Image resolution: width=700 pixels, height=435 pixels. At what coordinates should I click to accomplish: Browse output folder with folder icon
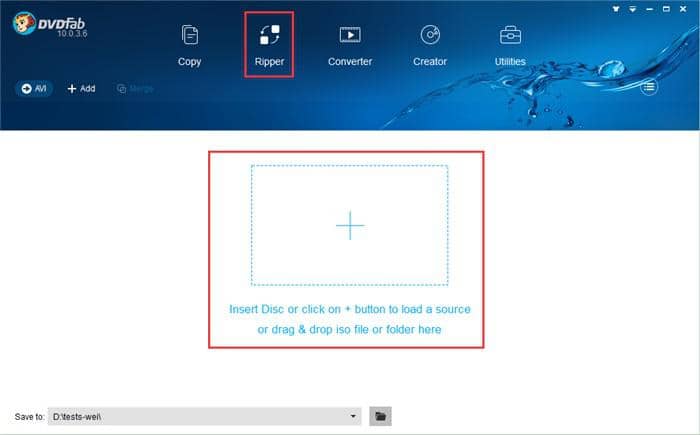coord(380,416)
